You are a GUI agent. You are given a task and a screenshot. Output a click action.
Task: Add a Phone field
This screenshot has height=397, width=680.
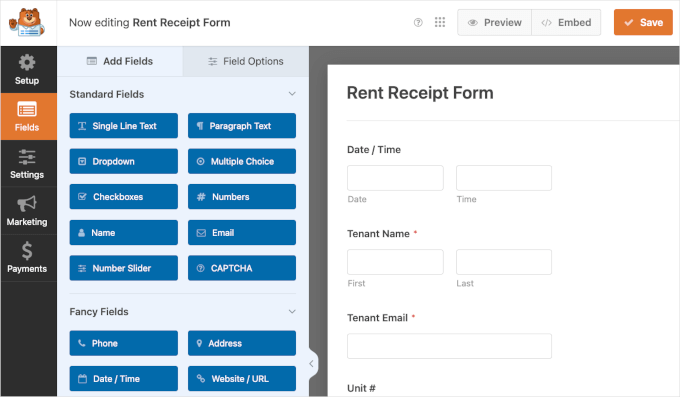[x=124, y=343]
